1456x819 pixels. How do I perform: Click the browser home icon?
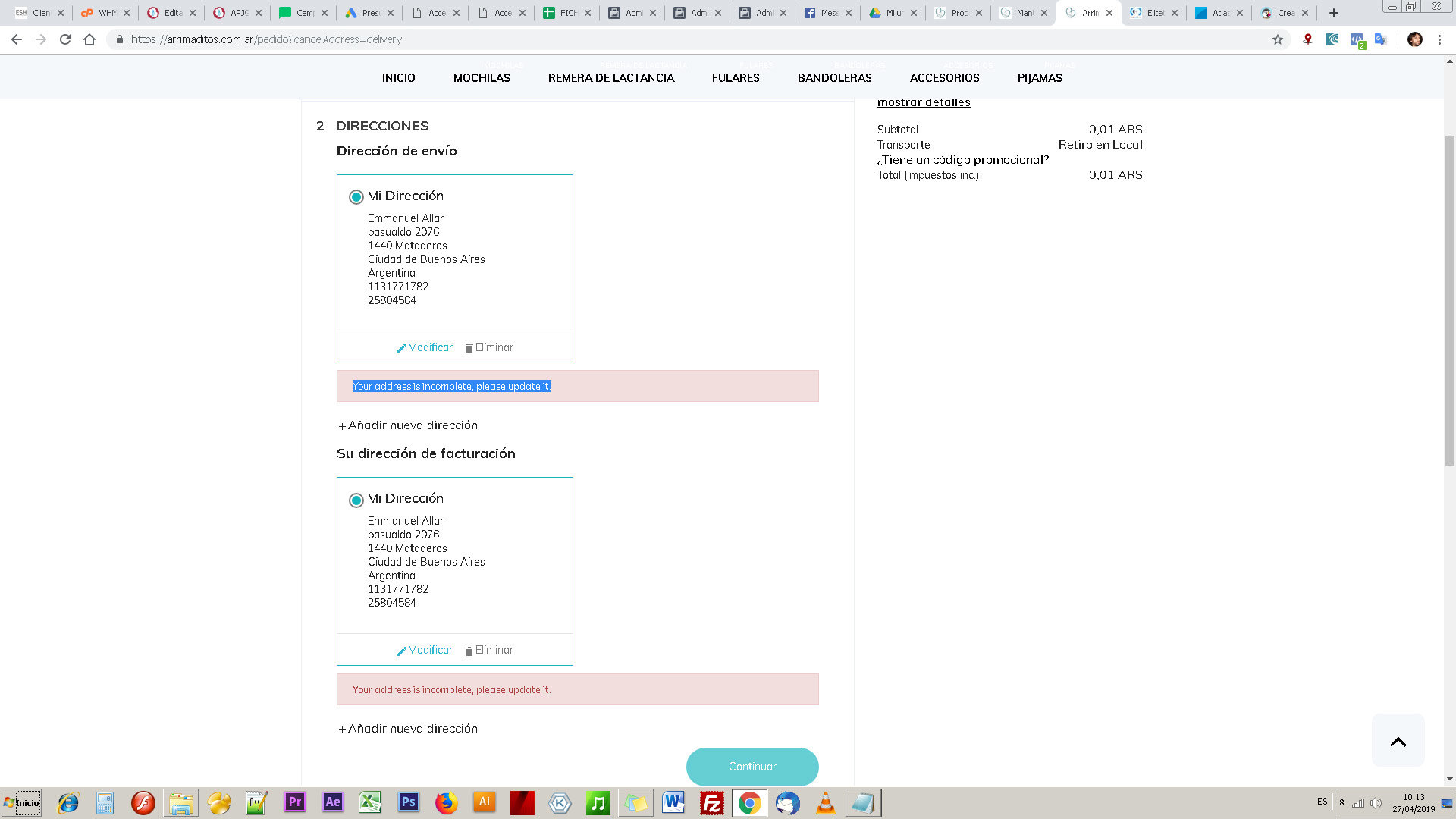pos(89,39)
